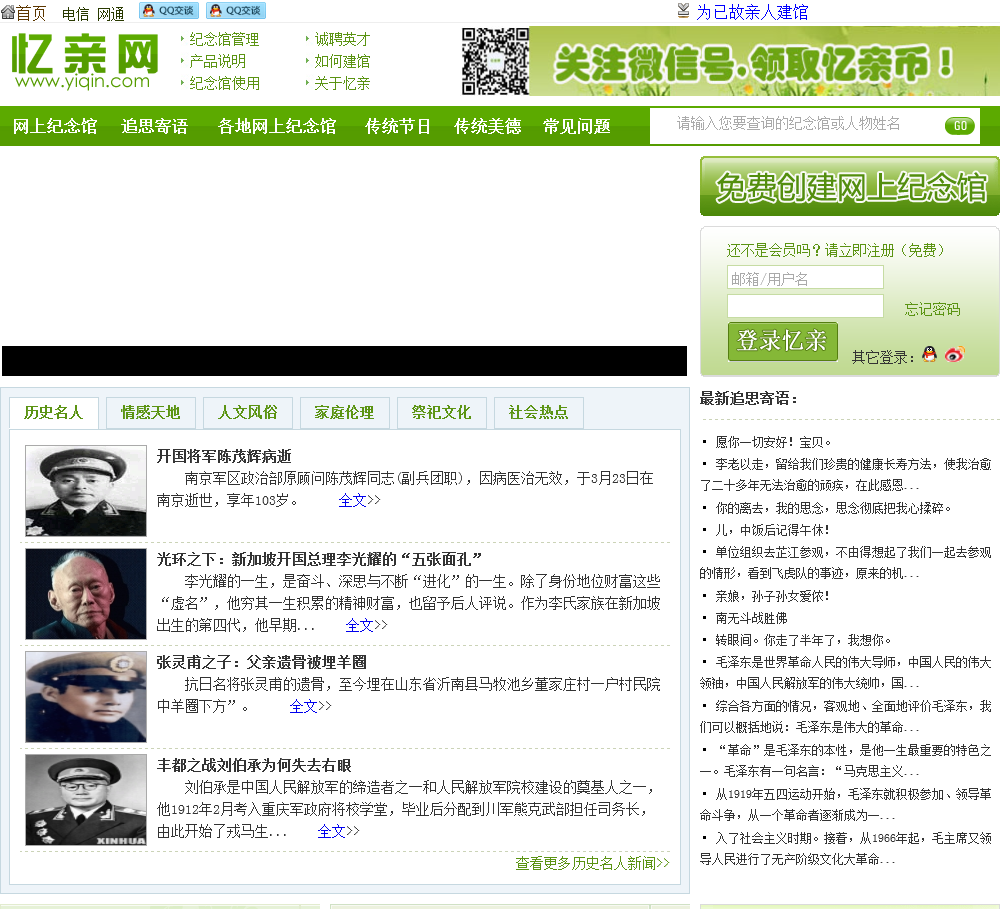Click 免费创建网上纪念馆 banner button

tap(849, 186)
